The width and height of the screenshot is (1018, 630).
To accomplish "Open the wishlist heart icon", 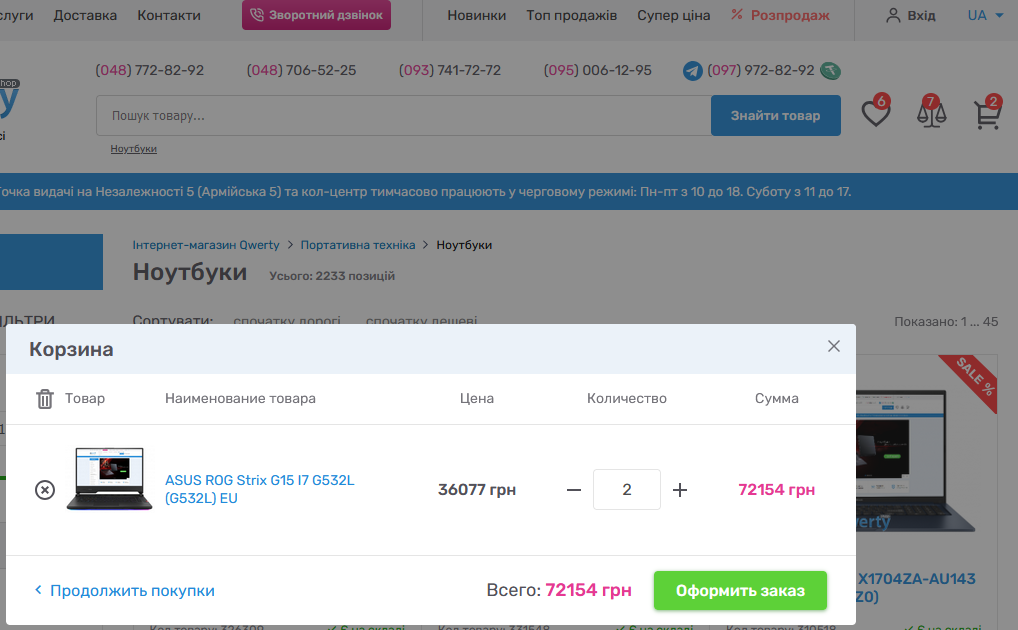I will [x=875, y=115].
